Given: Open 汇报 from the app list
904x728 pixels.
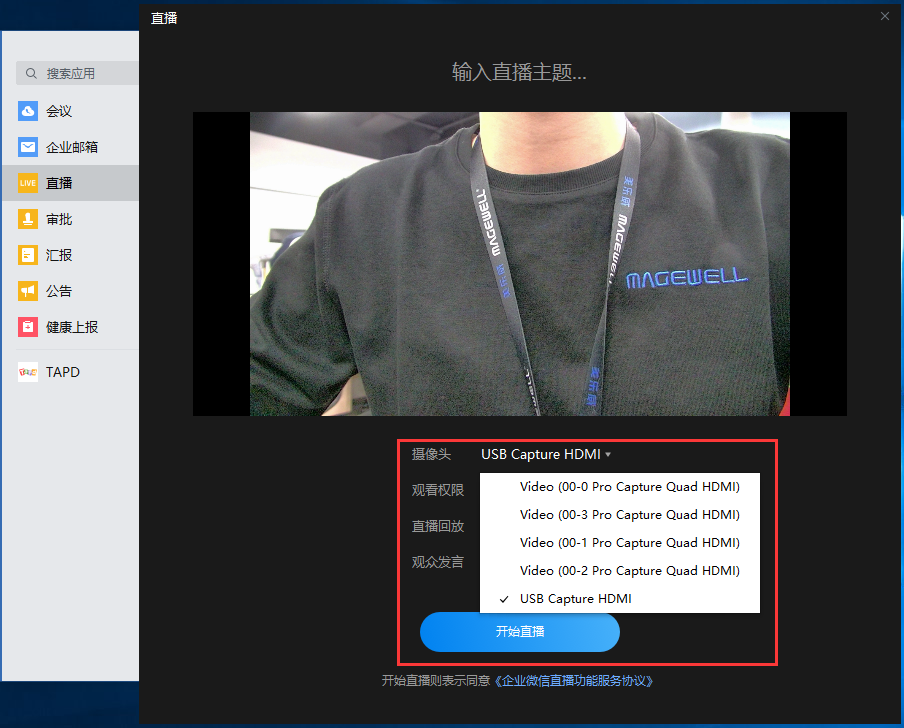Looking at the screenshot, I should 70,255.
